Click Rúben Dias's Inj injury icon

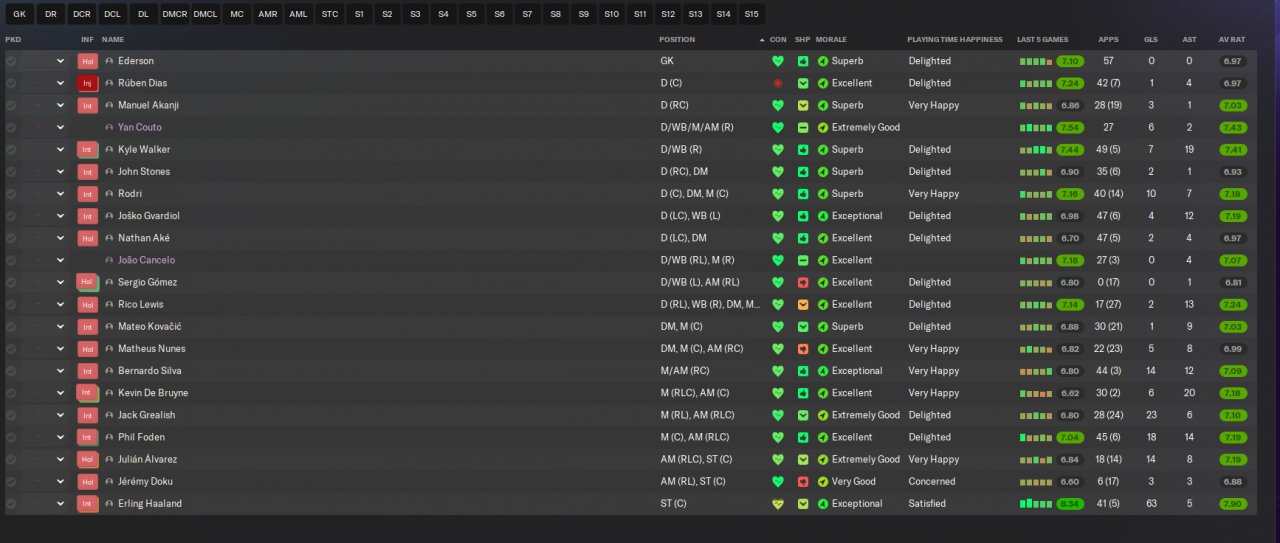pos(88,83)
